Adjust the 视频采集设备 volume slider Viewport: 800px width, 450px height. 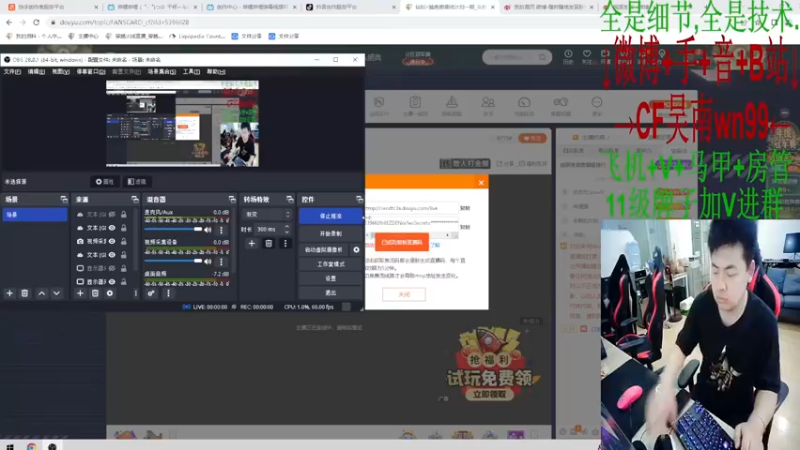point(173,261)
